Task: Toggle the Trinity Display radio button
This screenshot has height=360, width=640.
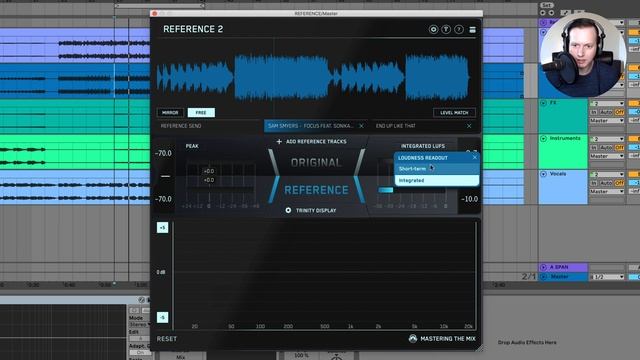Action: coord(288,210)
